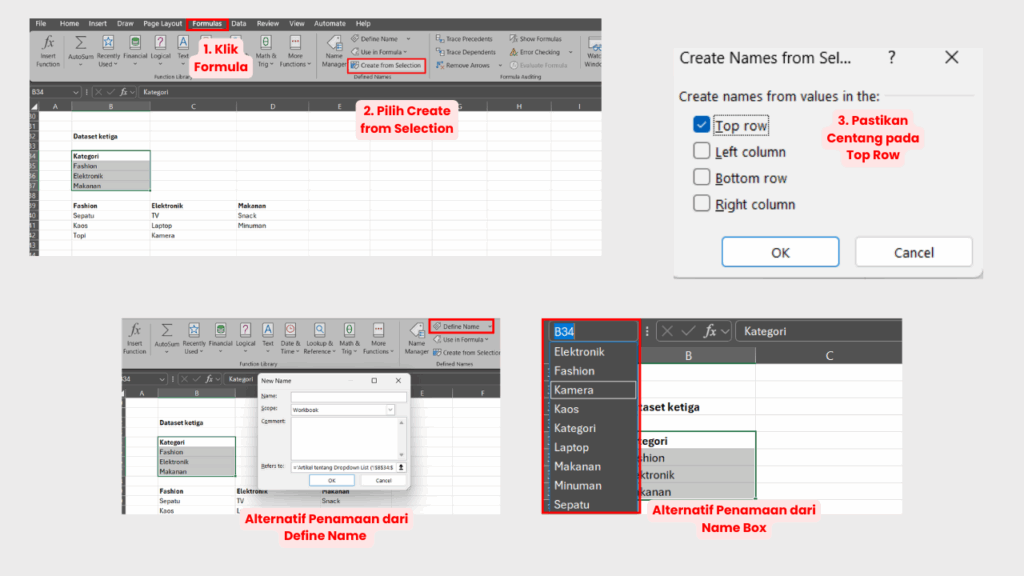This screenshot has height=576, width=1024.
Task: Click the Name field in New Name dialog
Action: pos(348,397)
